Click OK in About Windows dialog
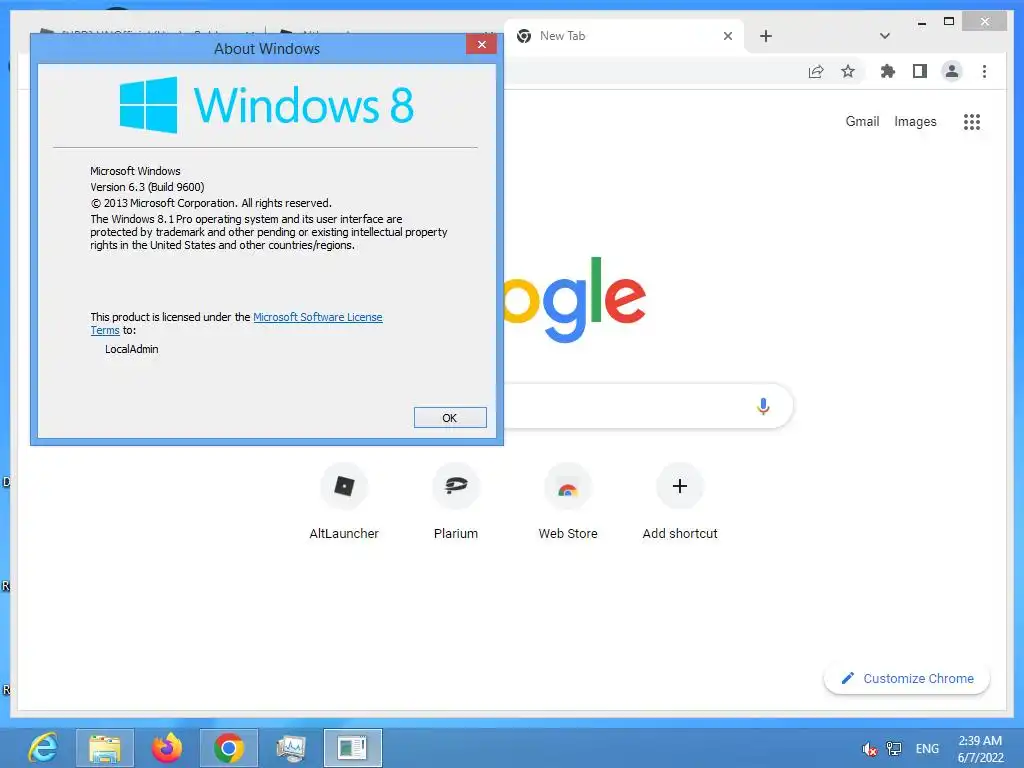The width and height of the screenshot is (1024, 768). point(450,417)
